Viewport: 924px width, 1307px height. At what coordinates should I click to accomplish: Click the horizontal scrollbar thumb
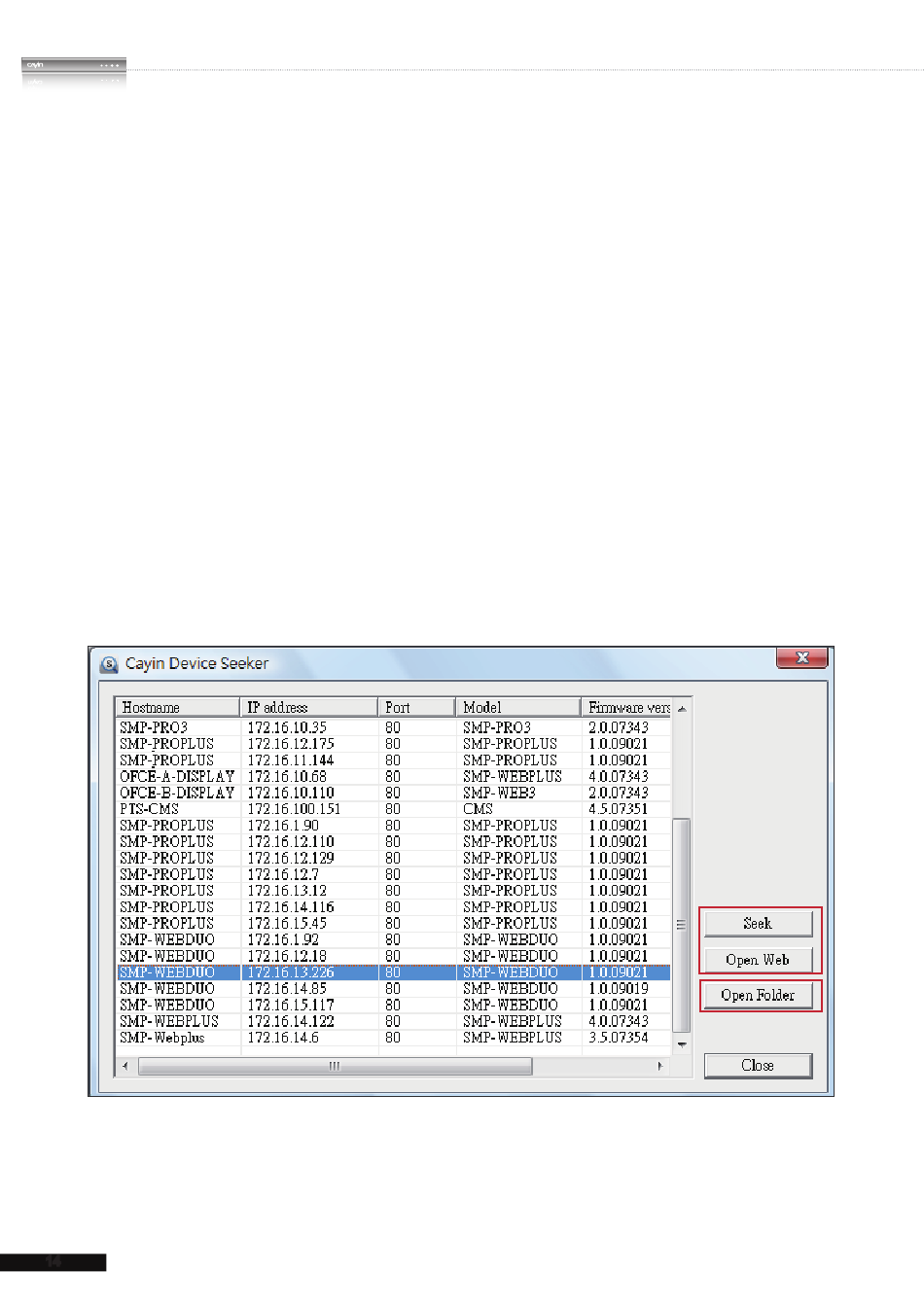coord(335,1066)
